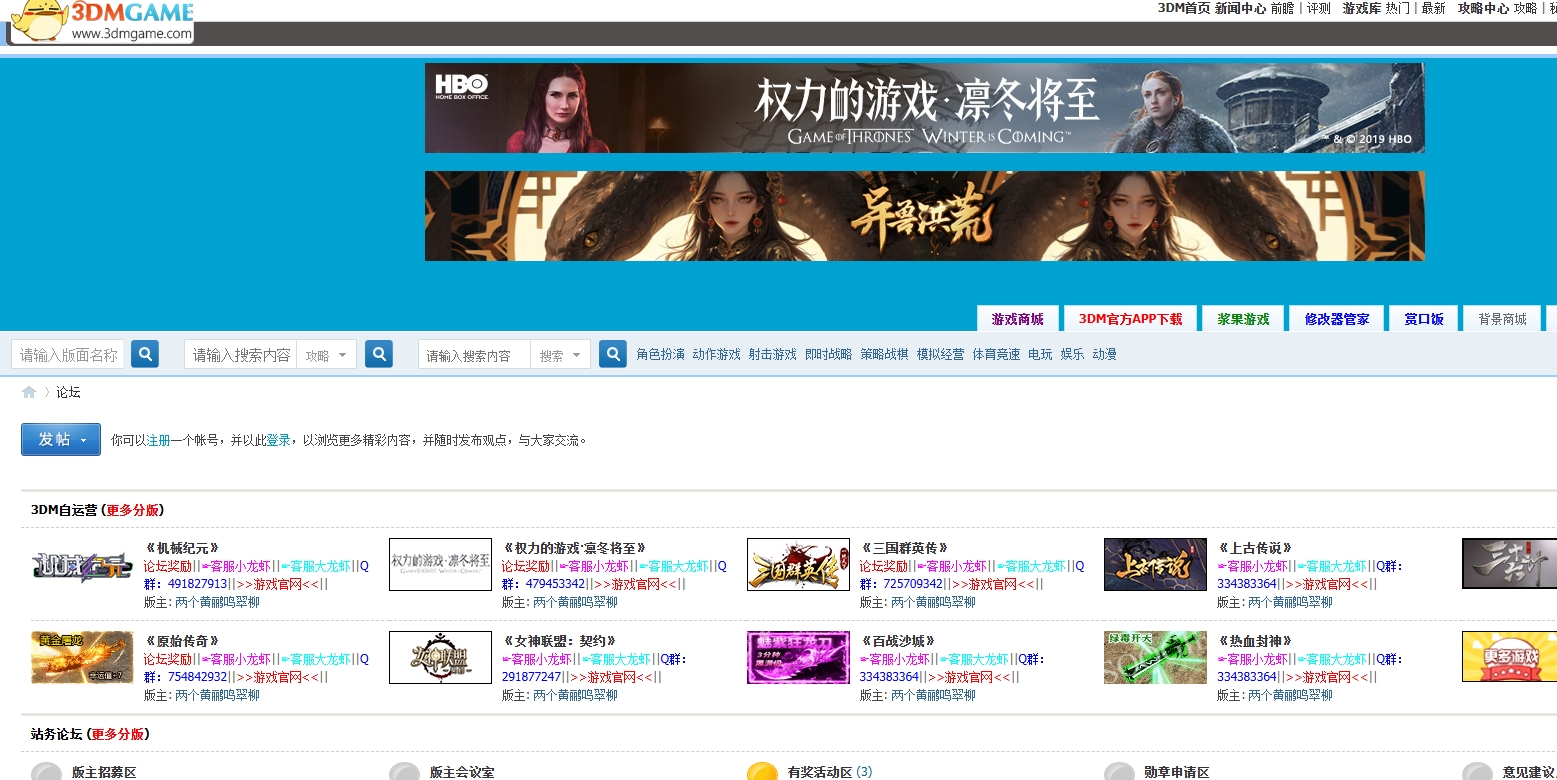Open the 即时战略 category link
This screenshot has height=780, width=1557.
829,354
